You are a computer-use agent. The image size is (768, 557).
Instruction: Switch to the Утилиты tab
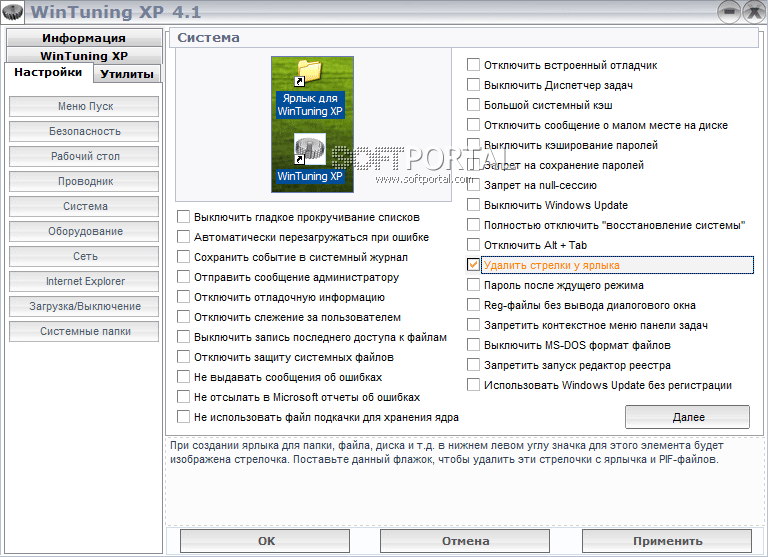coord(127,74)
